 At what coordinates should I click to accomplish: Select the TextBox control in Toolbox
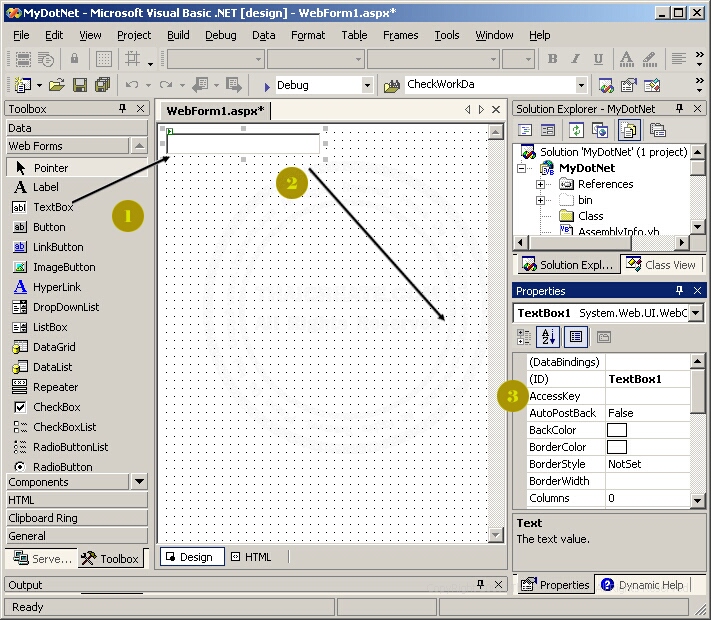pos(54,207)
